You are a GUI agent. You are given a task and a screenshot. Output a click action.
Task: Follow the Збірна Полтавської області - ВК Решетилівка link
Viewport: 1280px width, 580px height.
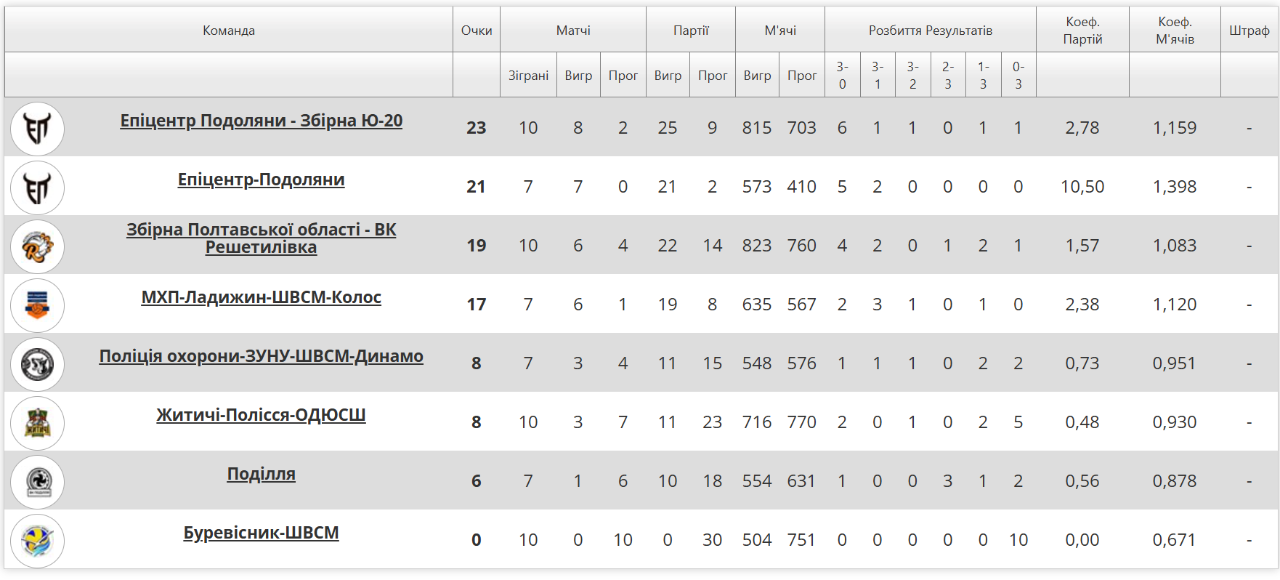pos(261,238)
